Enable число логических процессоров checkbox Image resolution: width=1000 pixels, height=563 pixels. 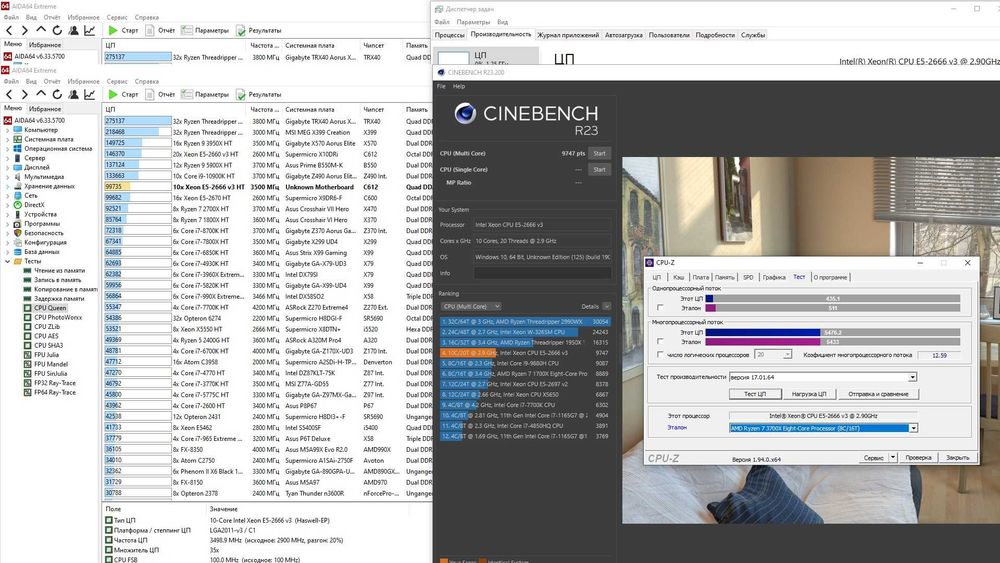(660, 355)
